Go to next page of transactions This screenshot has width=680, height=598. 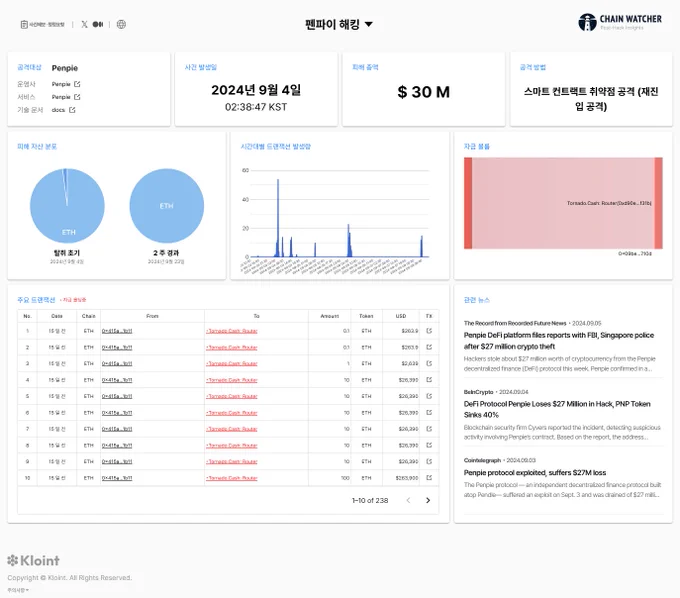point(428,500)
